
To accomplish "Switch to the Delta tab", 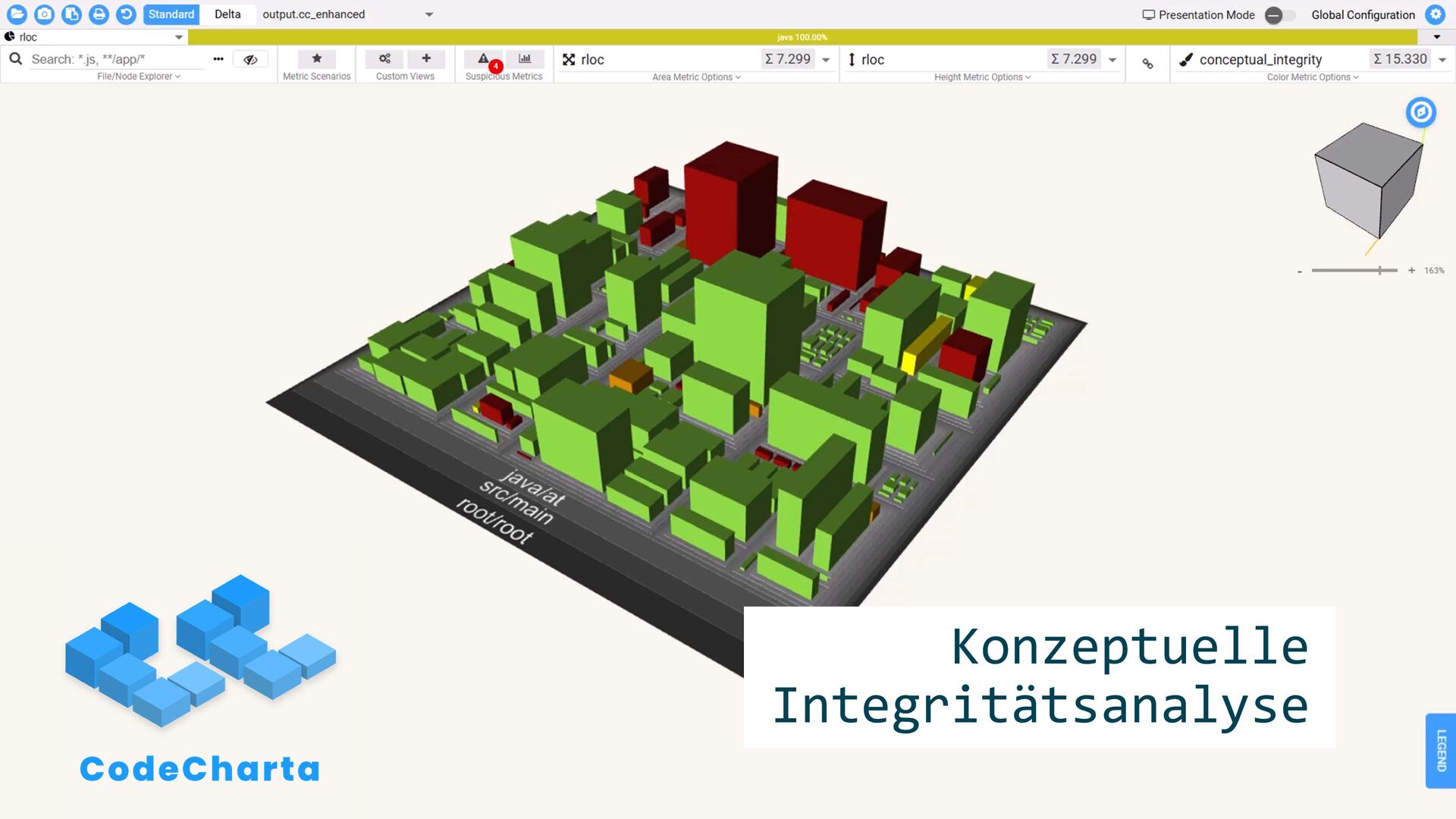I will [227, 14].
